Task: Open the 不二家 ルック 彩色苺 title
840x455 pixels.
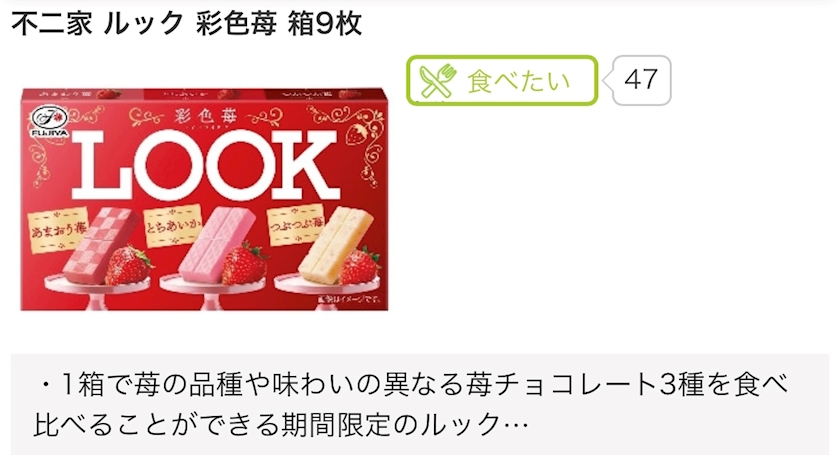Action: point(186,24)
